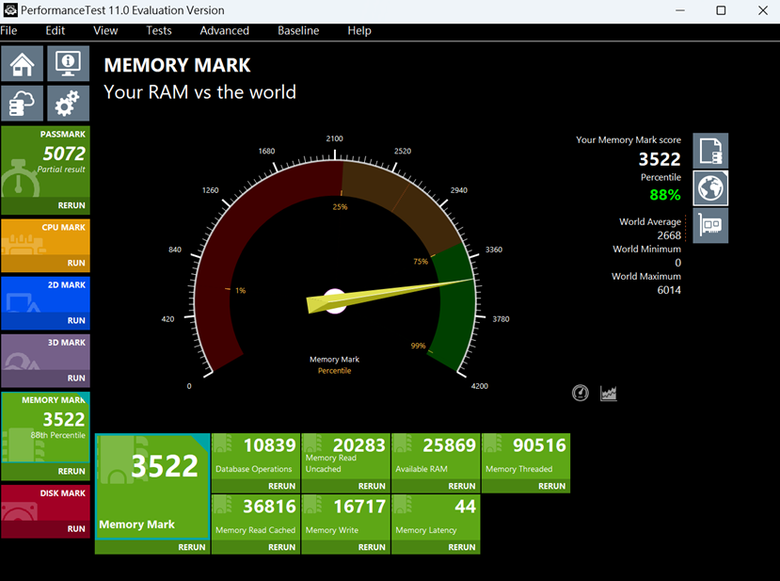Select the 3D Mark tile

[45, 353]
